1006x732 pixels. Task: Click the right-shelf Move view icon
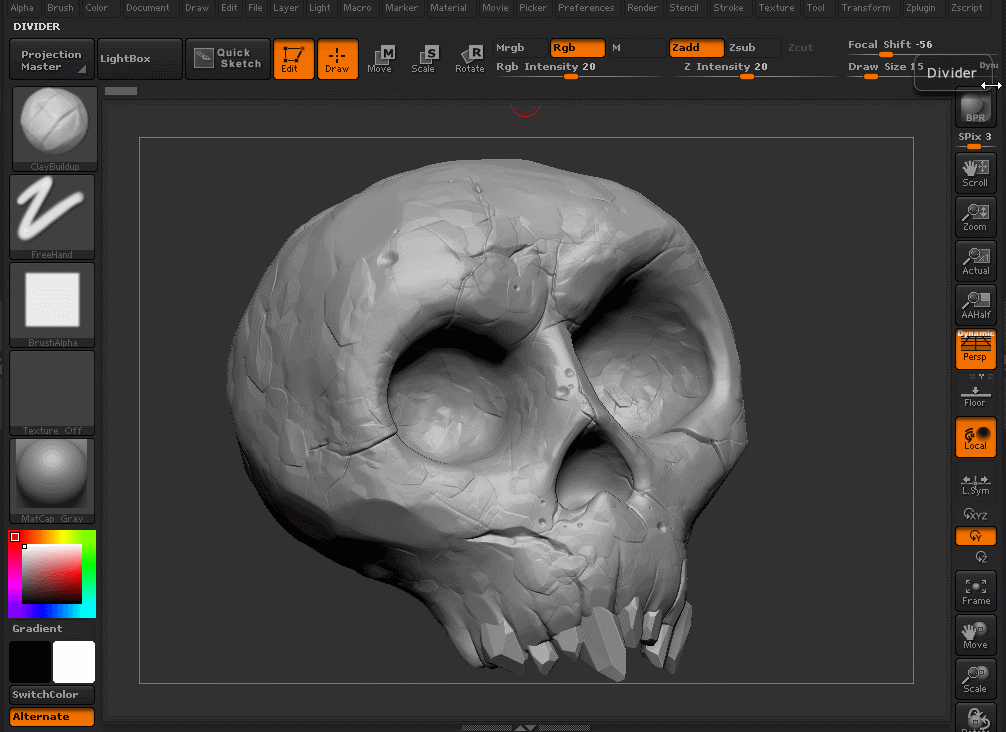pos(975,635)
